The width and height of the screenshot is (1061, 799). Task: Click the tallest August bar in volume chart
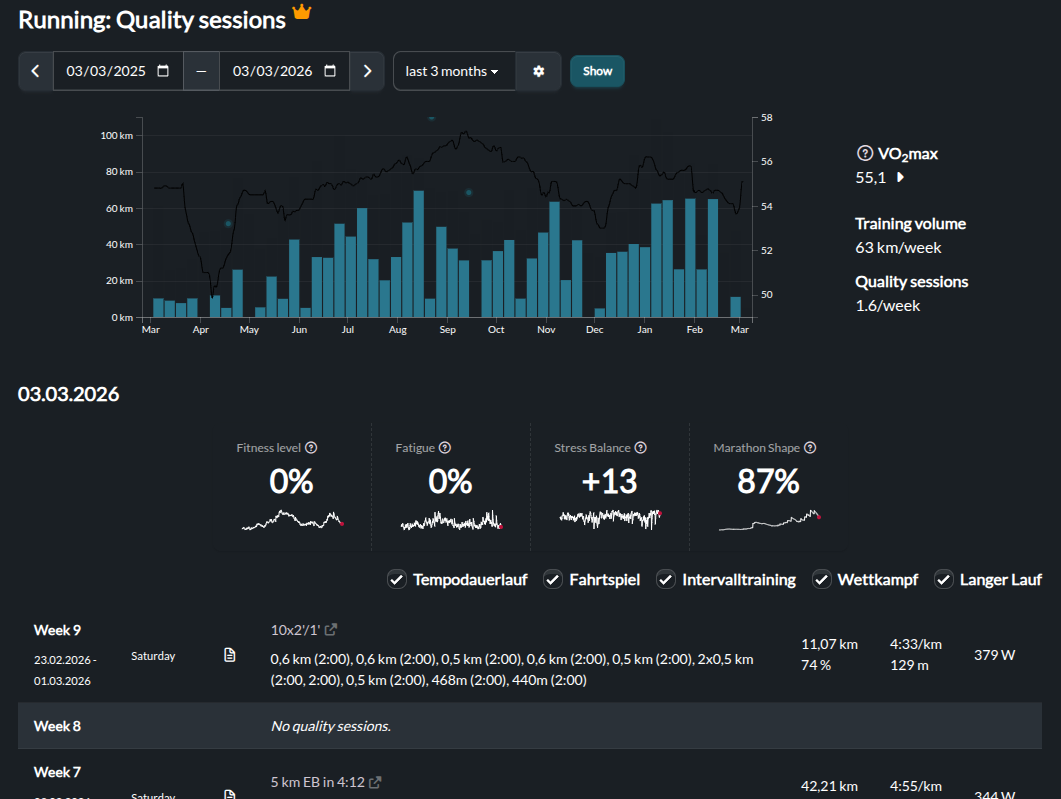[x=418, y=254]
